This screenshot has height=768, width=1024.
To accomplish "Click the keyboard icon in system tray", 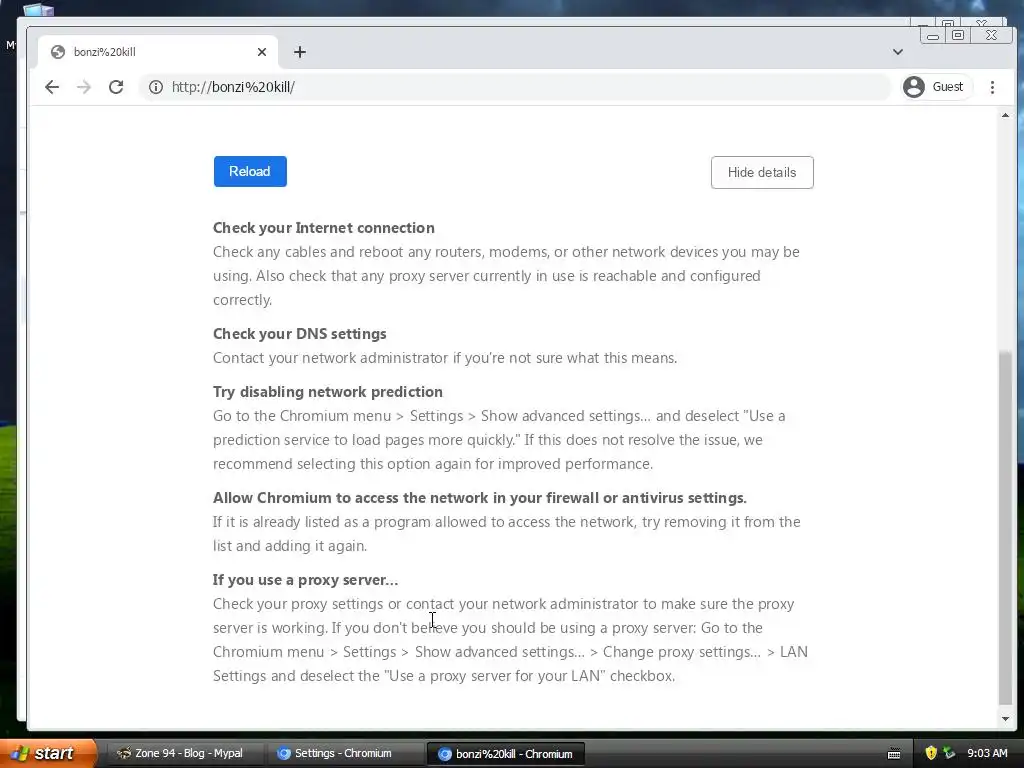I will 894,754.
